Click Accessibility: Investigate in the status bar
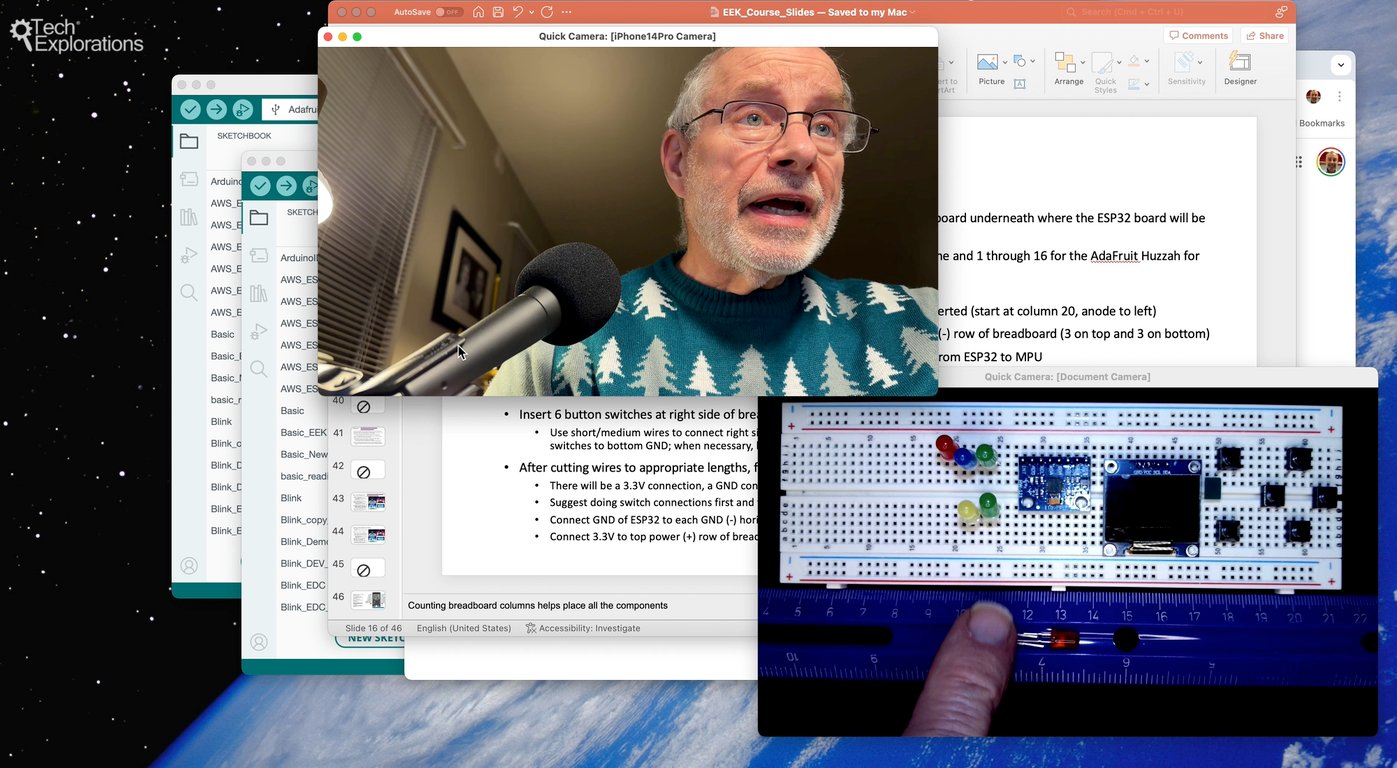Image resolution: width=1397 pixels, height=768 pixels. click(583, 628)
